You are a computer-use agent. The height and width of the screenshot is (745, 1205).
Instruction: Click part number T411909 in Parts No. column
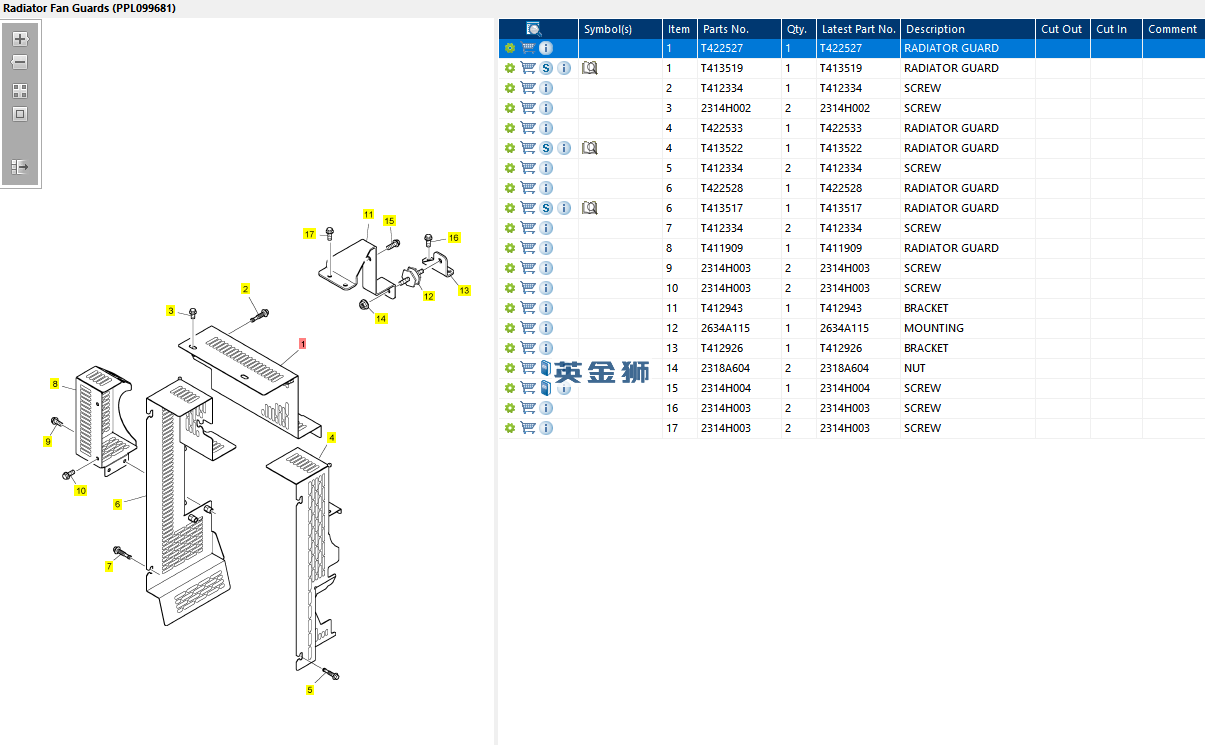(x=721, y=248)
